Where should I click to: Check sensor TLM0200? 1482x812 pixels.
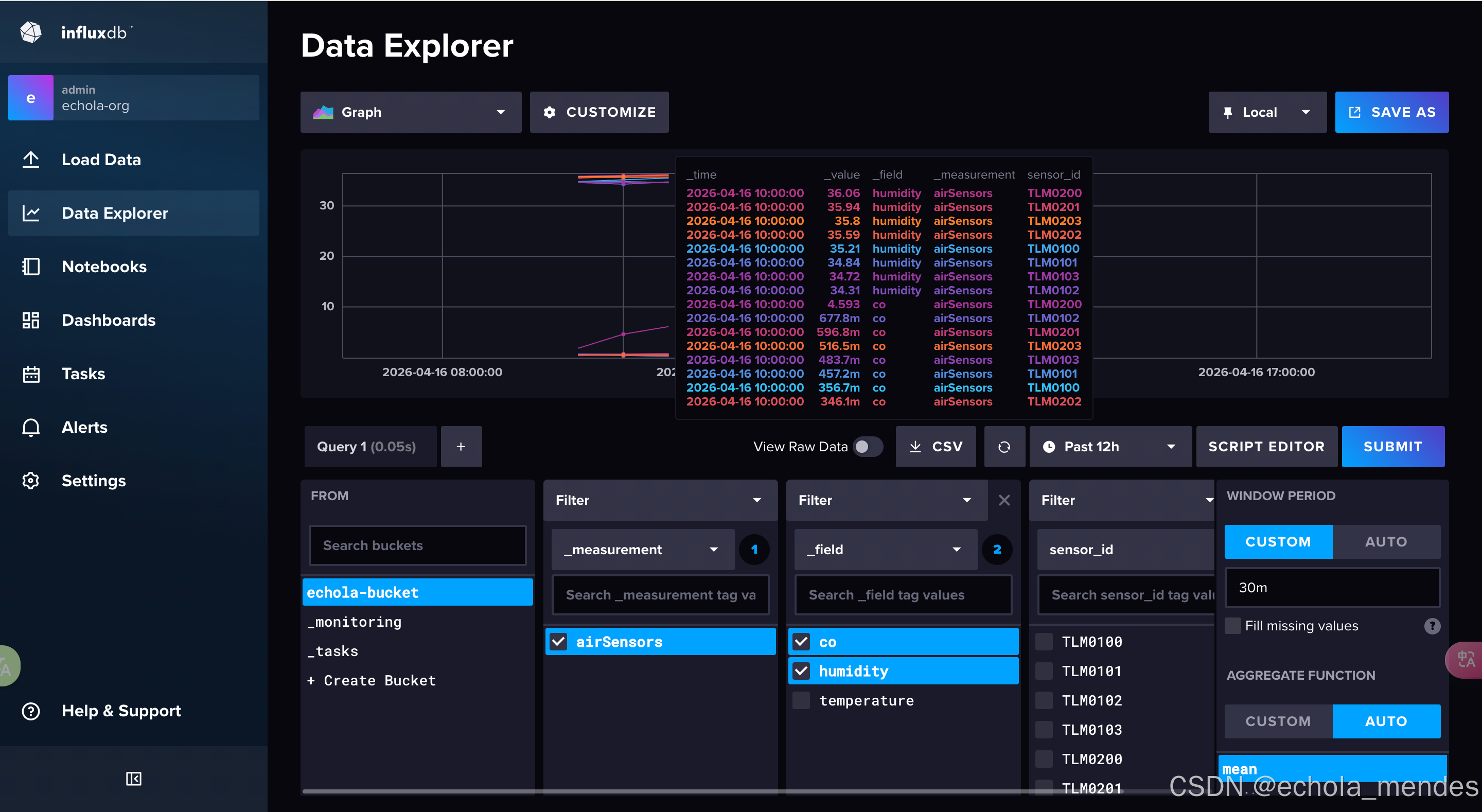click(1044, 759)
